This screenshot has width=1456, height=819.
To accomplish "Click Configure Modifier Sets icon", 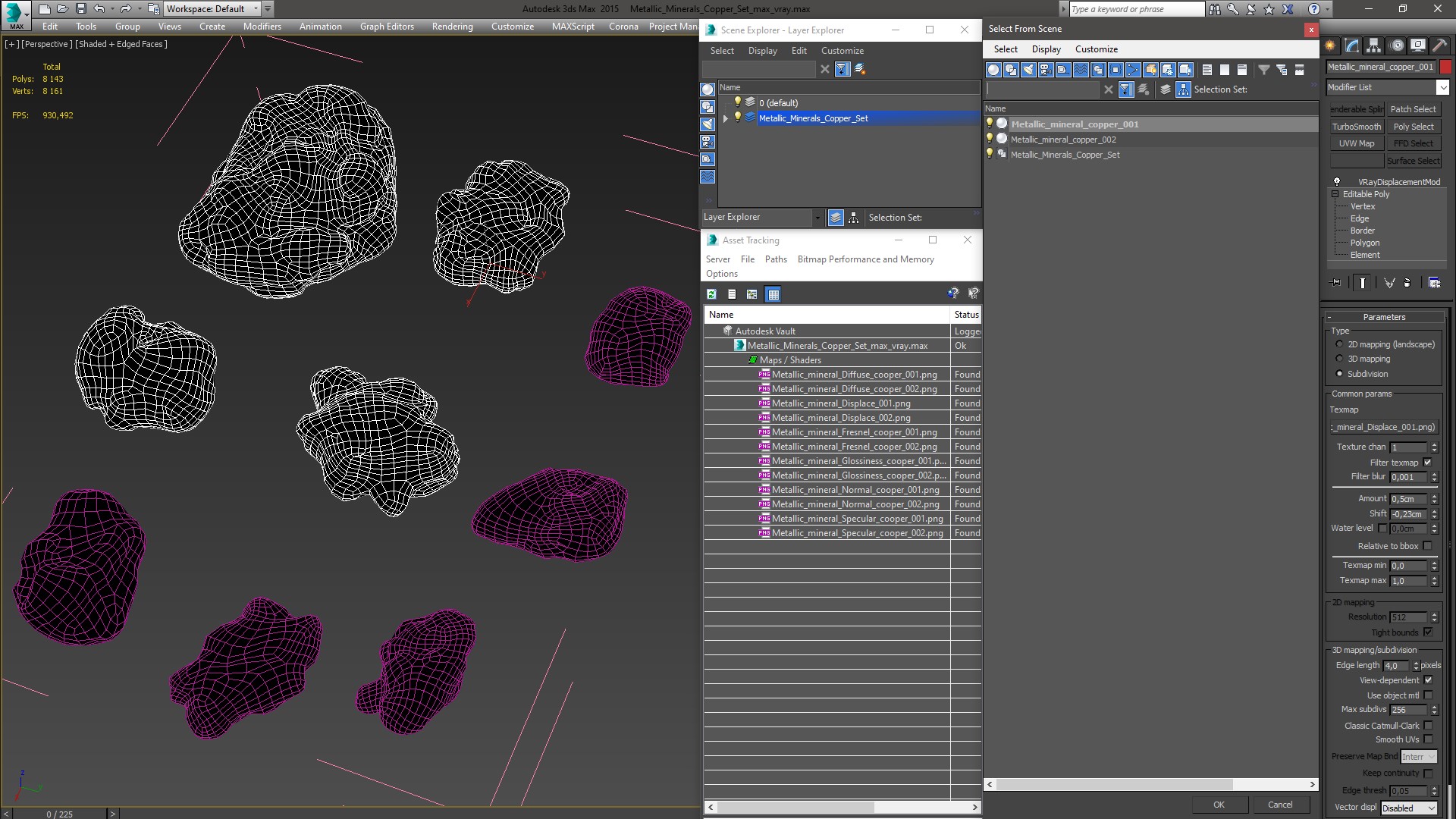I will click(1434, 283).
